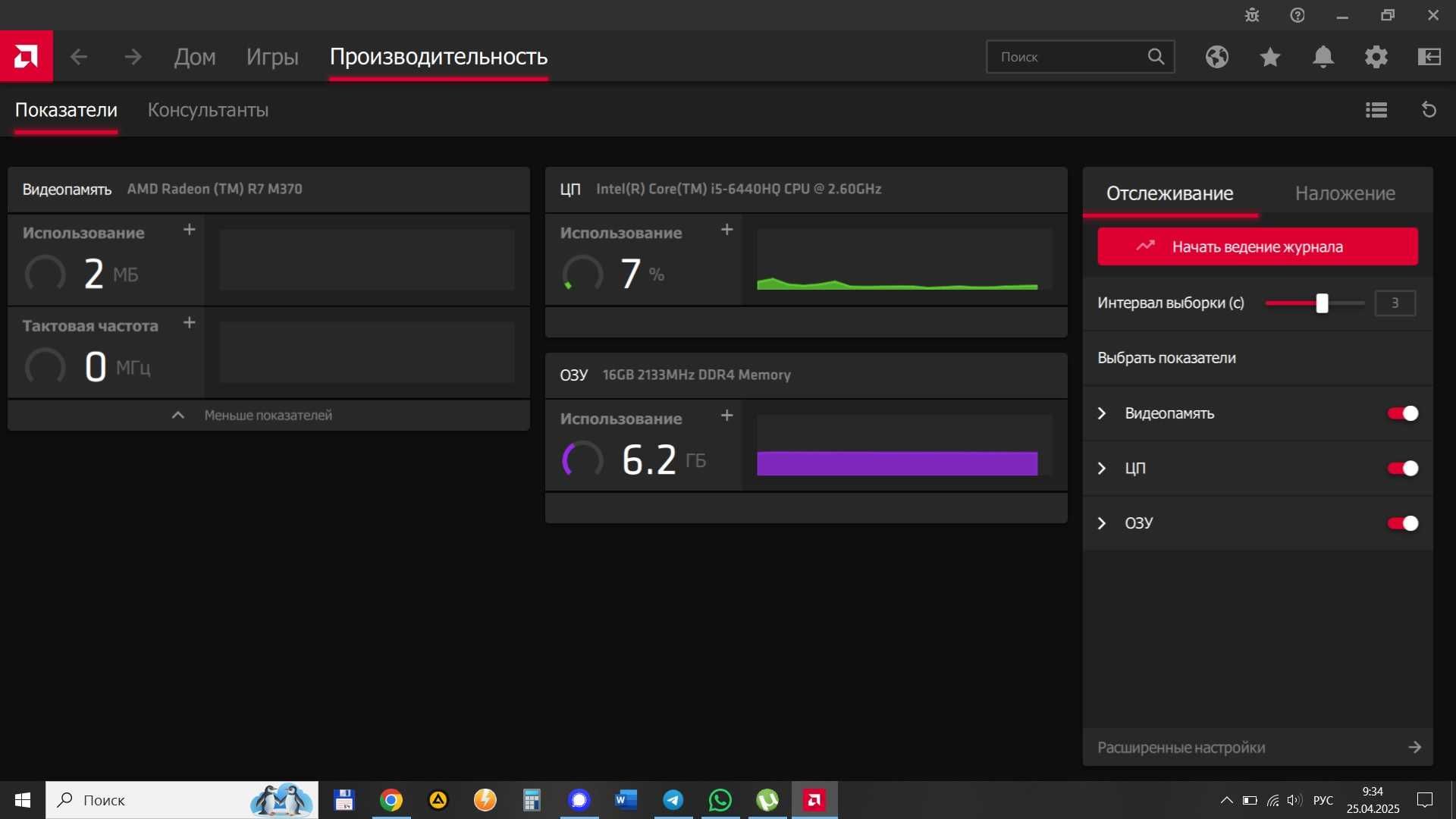Click the sampling interval value field
The image size is (1456, 819).
(x=1395, y=303)
